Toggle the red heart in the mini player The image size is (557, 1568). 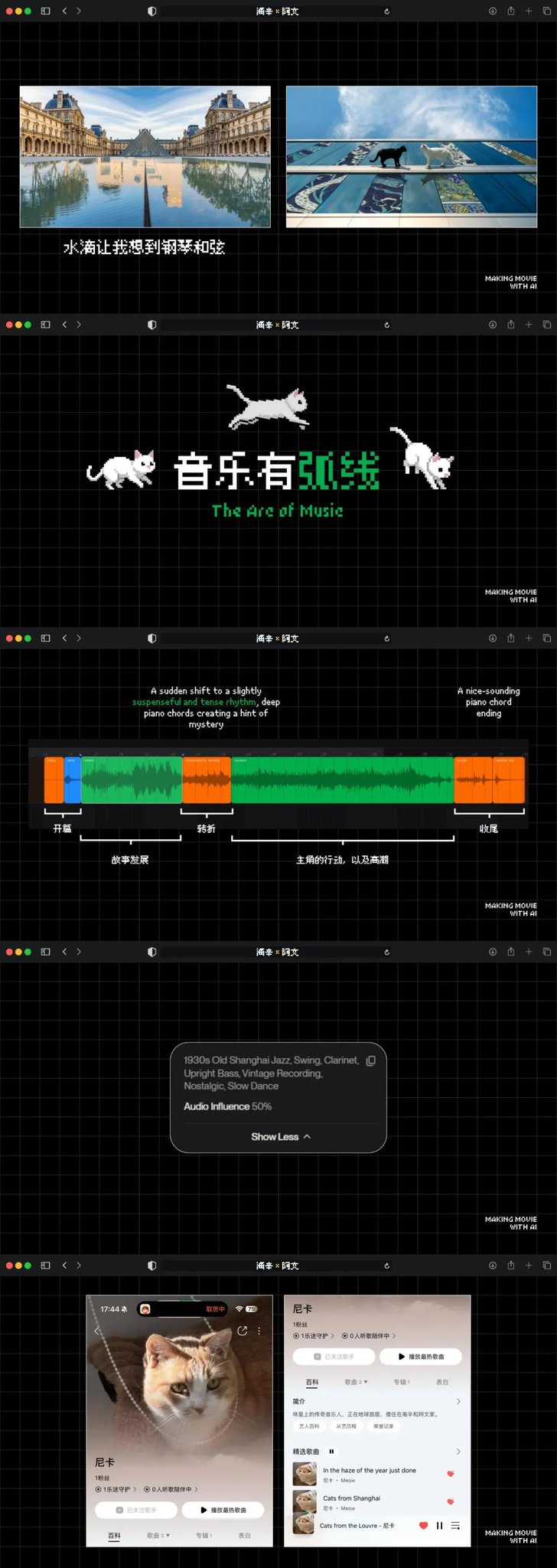423,1525
